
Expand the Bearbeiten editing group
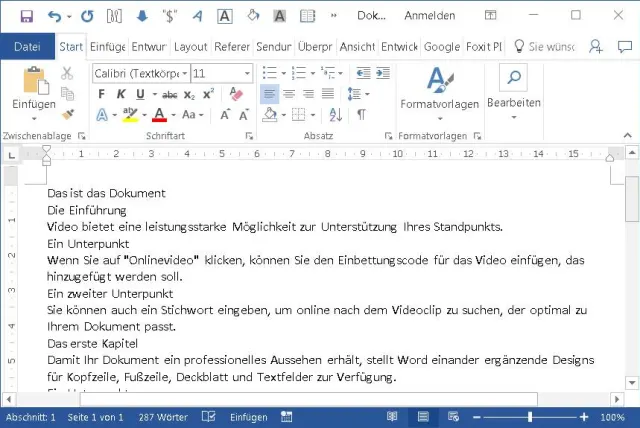[513, 92]
